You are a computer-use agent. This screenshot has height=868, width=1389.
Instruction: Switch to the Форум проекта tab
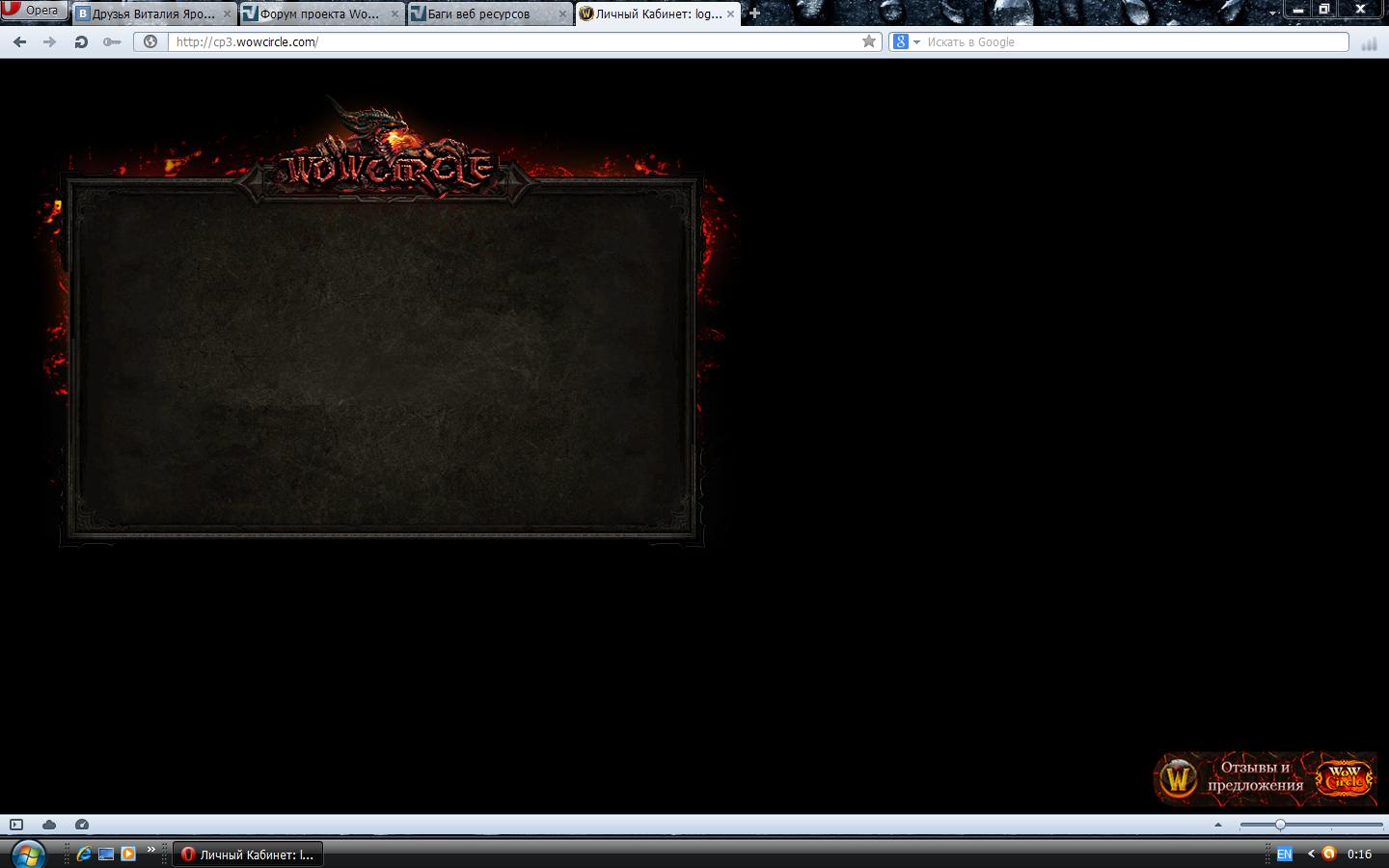(x=318, y=14)
